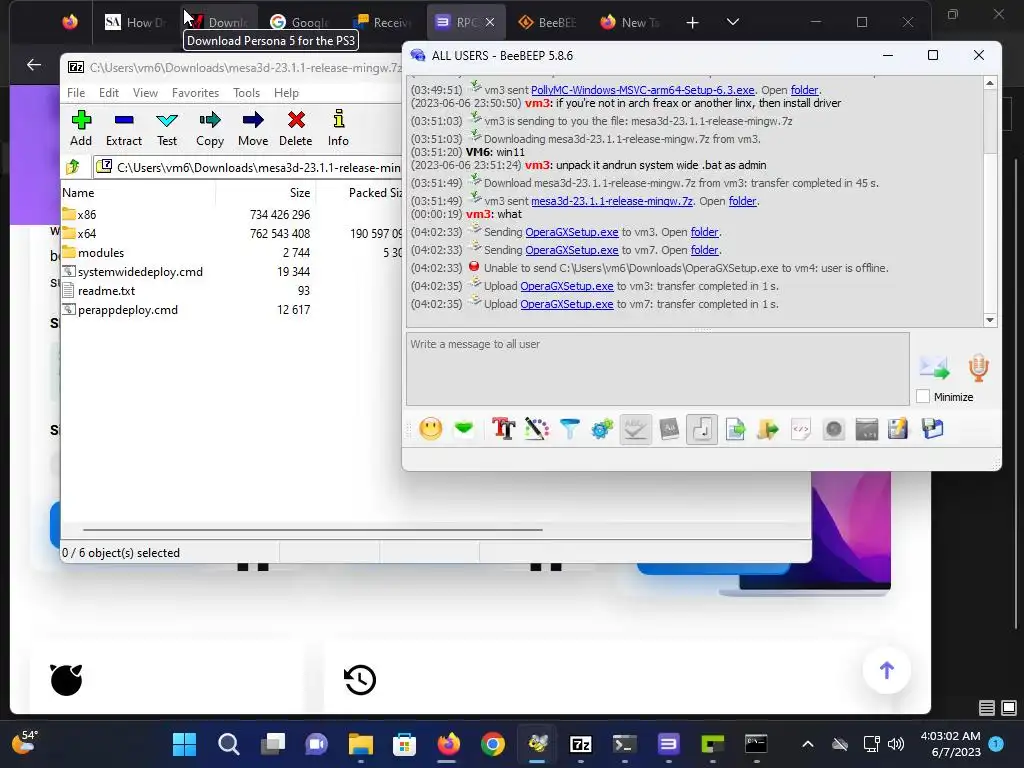Open Google Chrome from the taskbar

click(x=492, y=744)
